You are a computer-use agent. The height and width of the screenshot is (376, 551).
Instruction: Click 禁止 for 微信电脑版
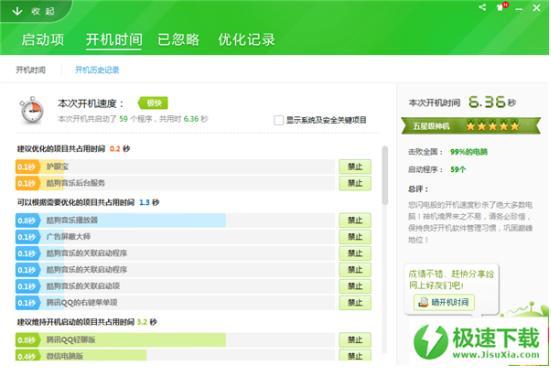click(355, 355)
